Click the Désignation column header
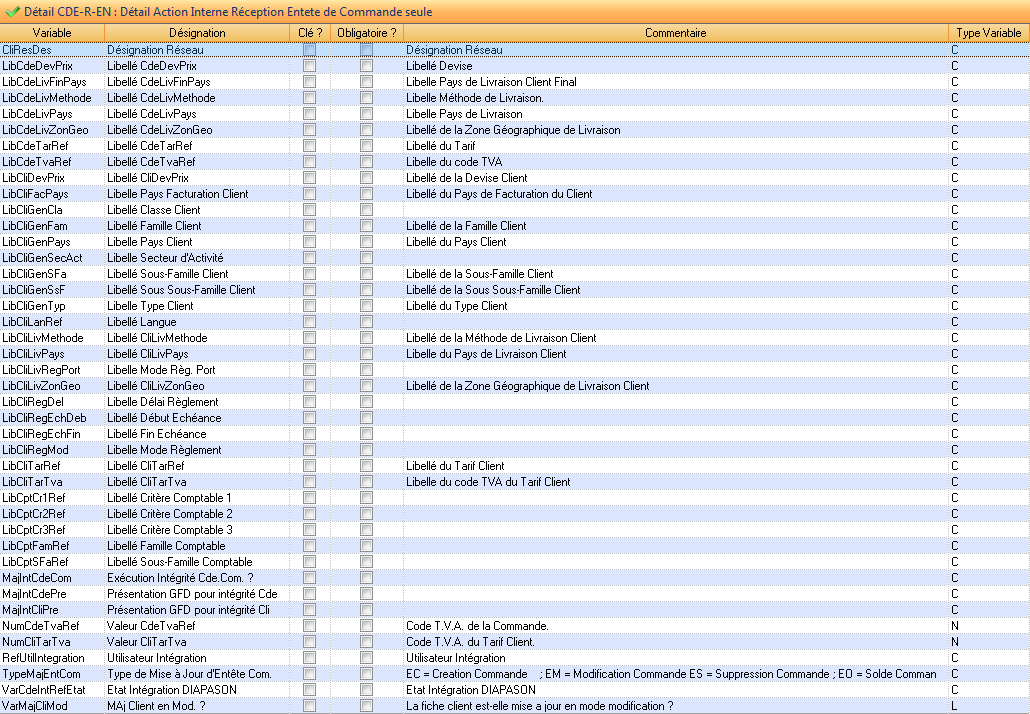The image size is (1030, 714). (x=197, y=33)
